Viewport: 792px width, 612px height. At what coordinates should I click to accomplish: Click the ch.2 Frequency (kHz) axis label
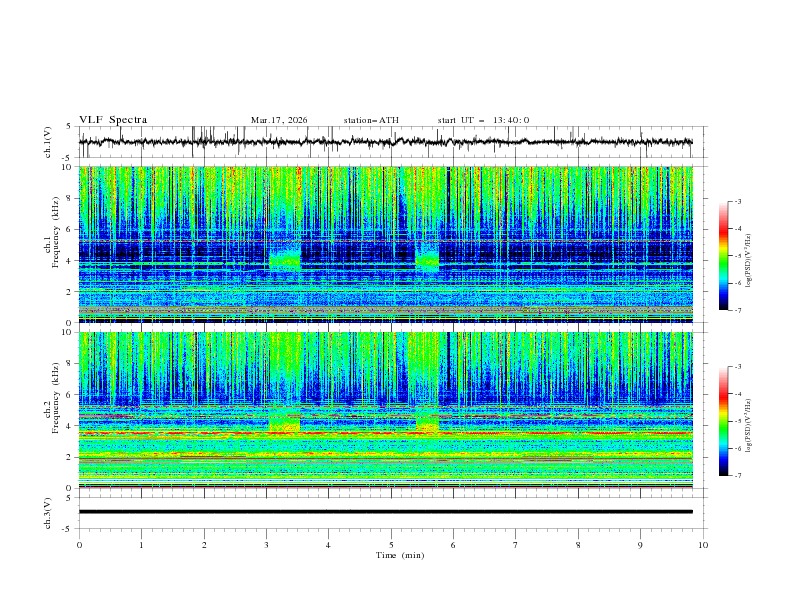52,398
